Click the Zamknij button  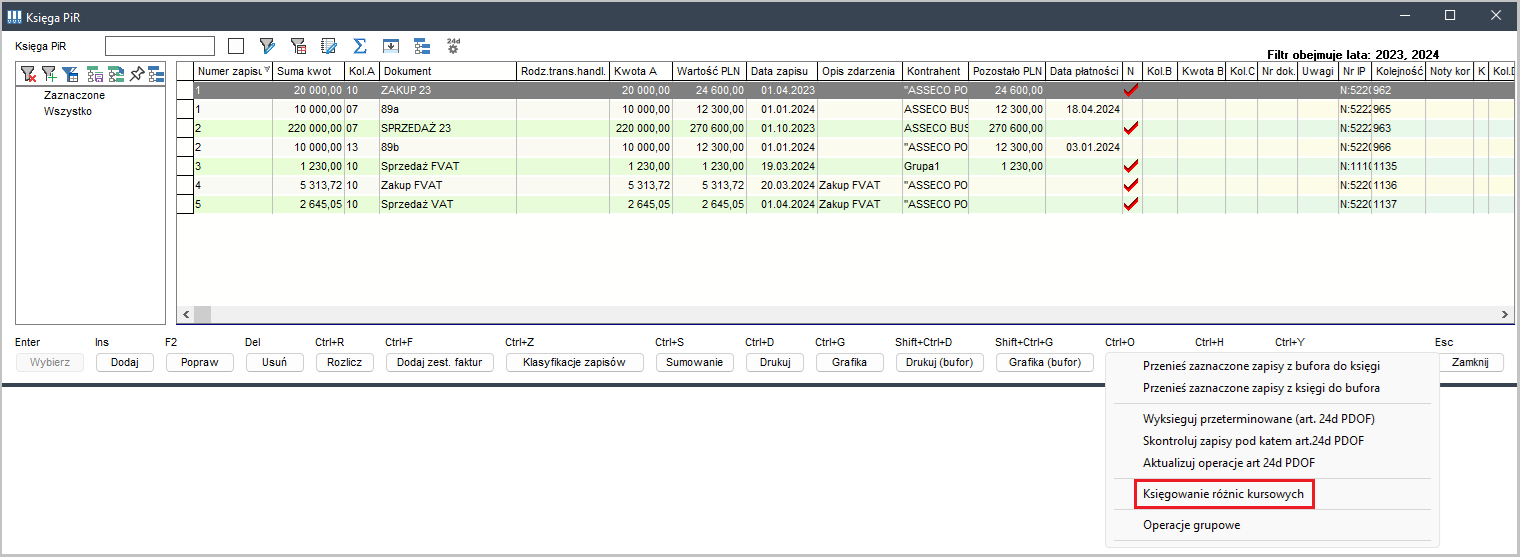pyautogui.click(x=1470, y=363)
